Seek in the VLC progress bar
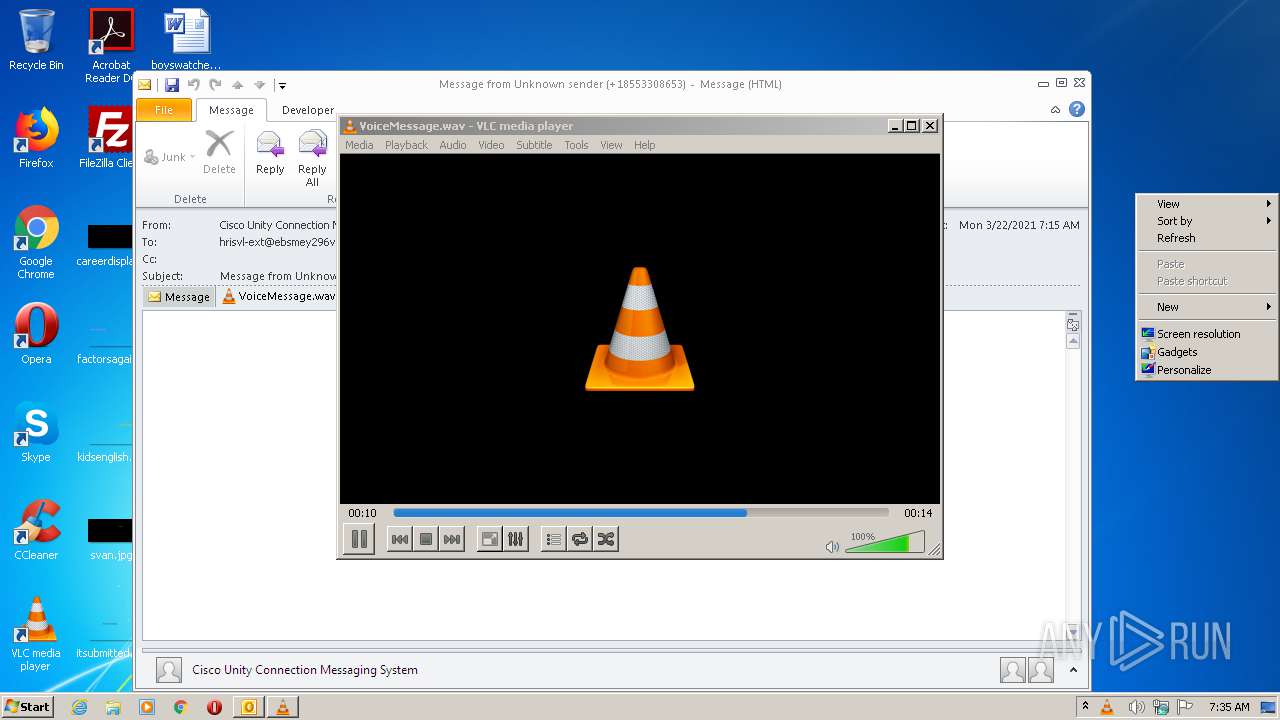This screenshot has width=1280, height=720. [641, 513]
